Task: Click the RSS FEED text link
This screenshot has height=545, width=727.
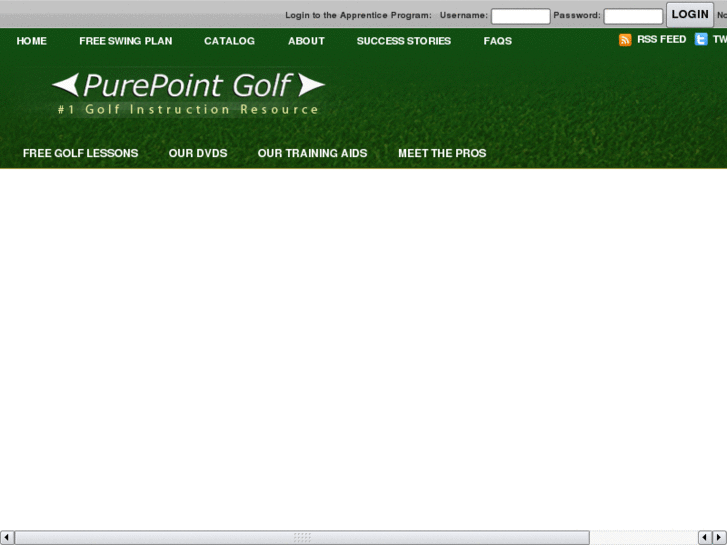Action: pos(662,39)
